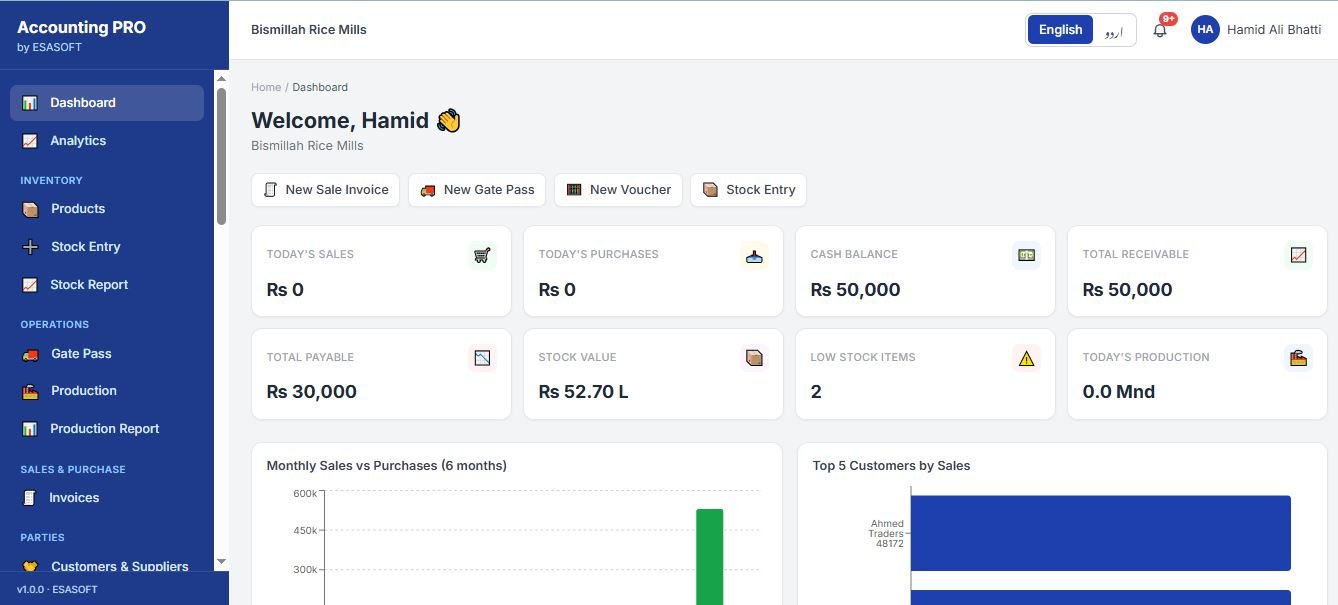Open the Dashboard menu item
The height and width of the screenshot is (605, 1338).
coord(107,103)
